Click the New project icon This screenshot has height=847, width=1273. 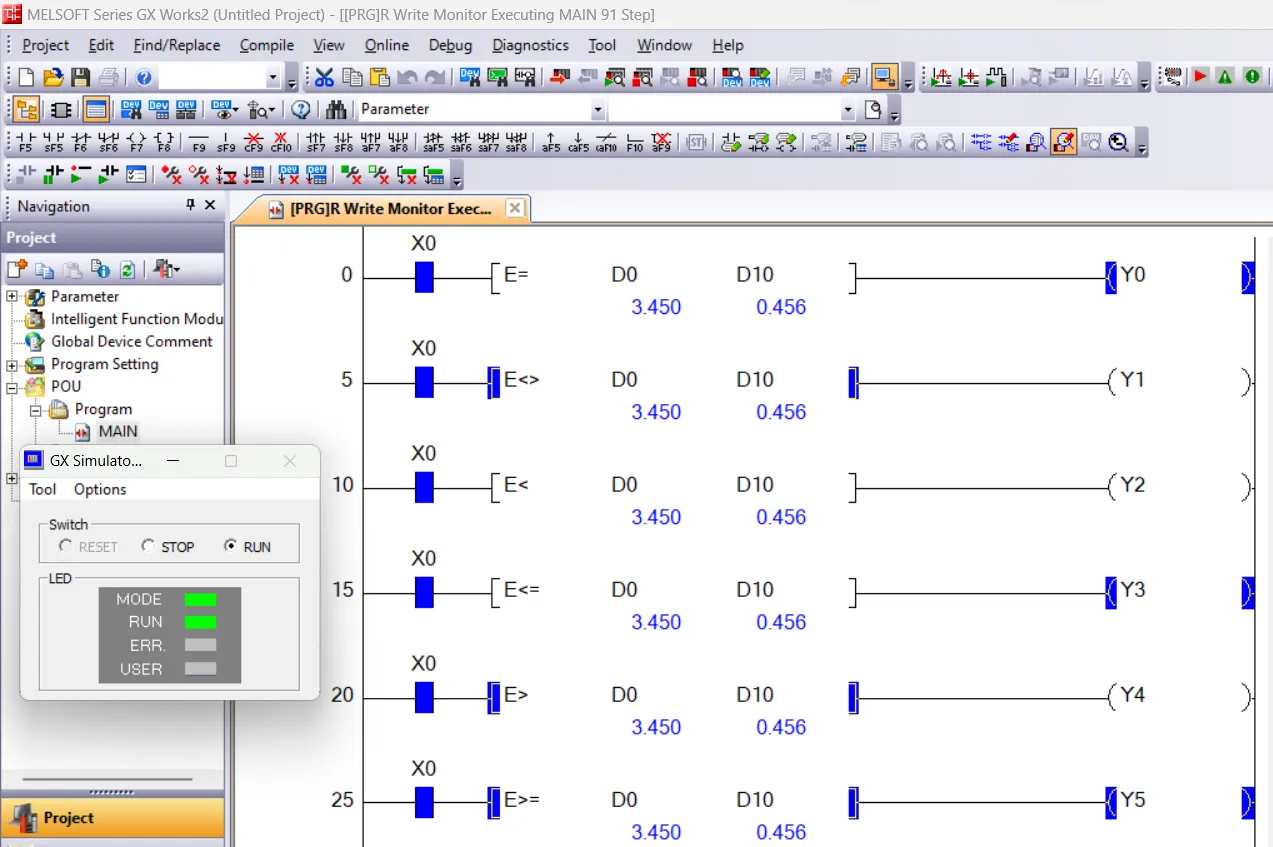click(27, 77)
